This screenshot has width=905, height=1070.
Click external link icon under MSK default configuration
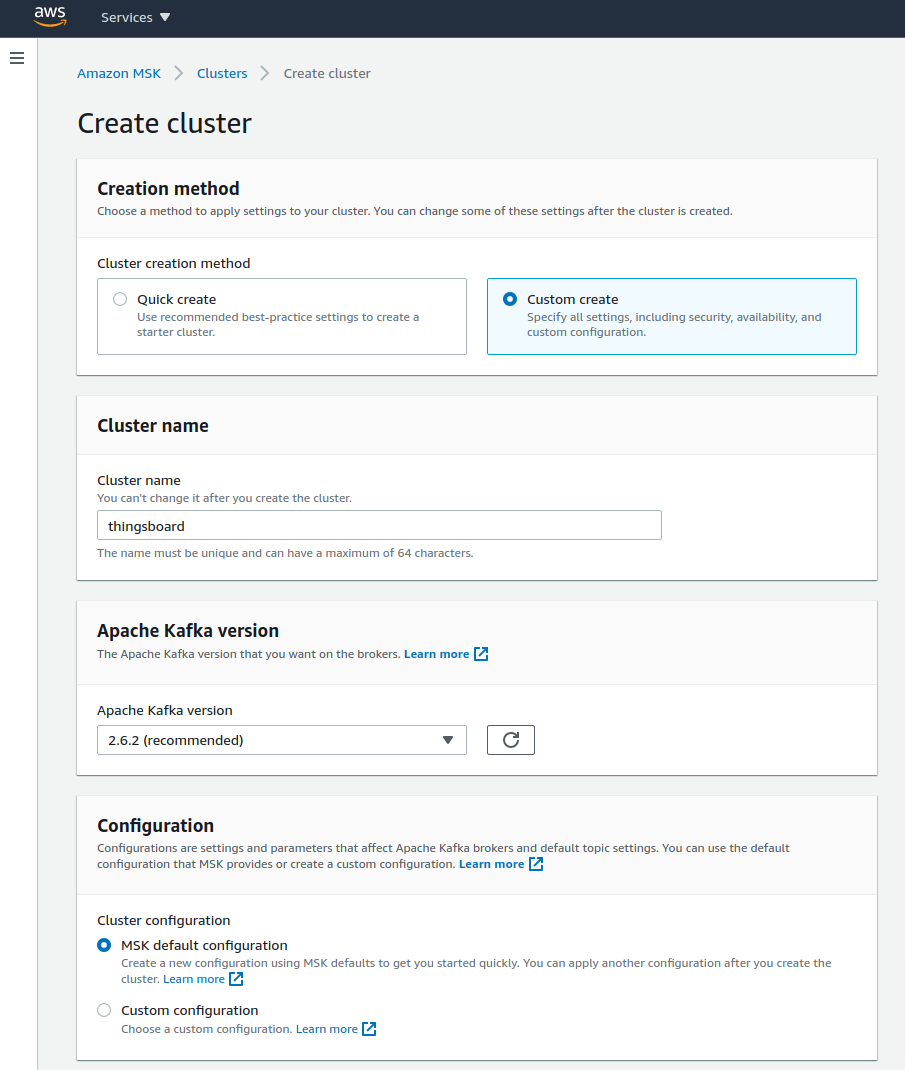tap(236, 979)
